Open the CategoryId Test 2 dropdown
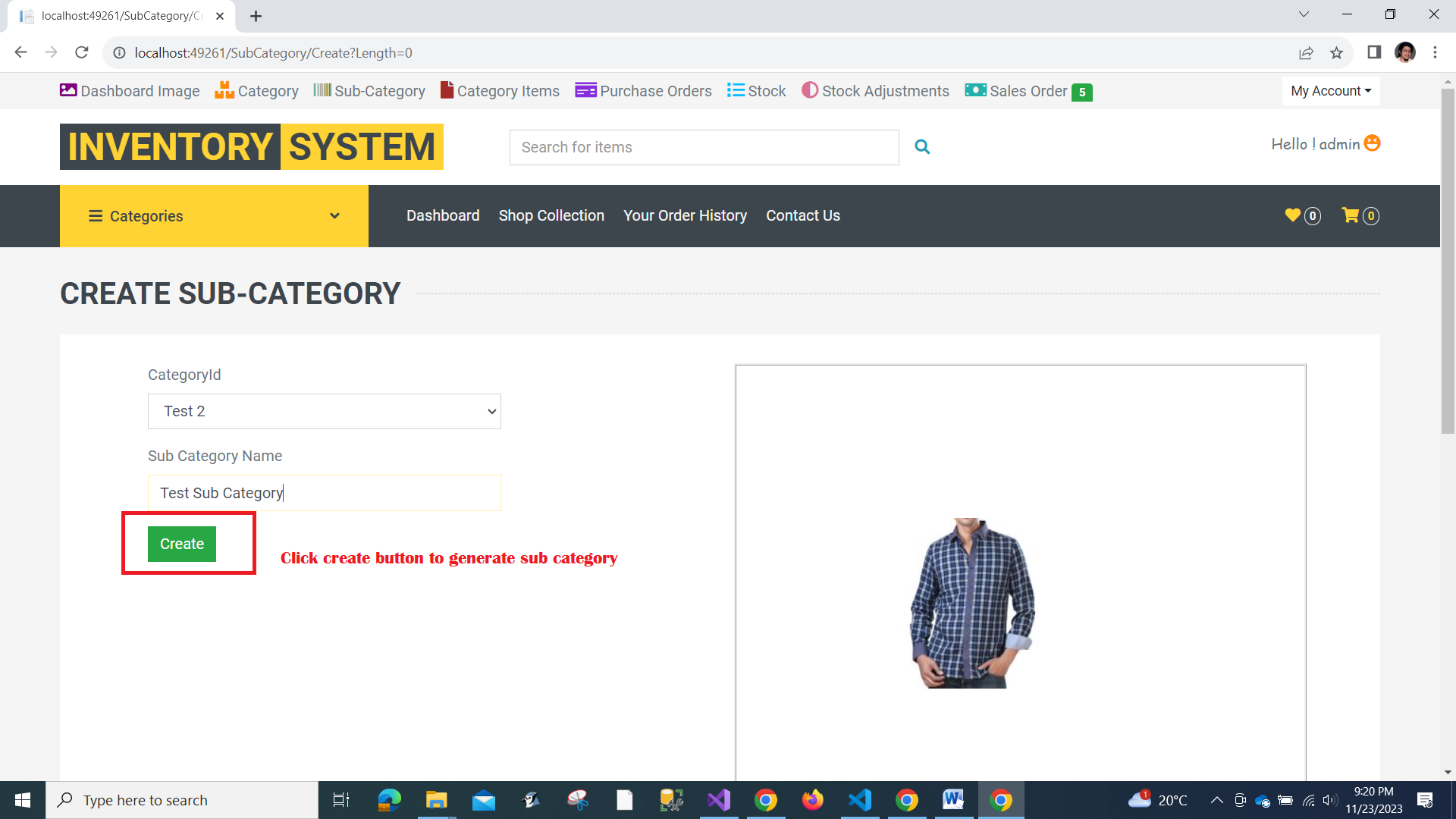The image size is (1456, 819). pos(325,411)
